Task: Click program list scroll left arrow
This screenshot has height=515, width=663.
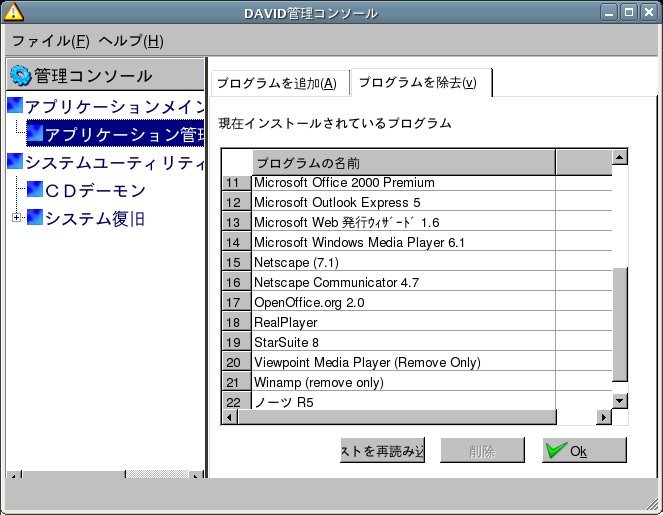Action: coord(230,417)
